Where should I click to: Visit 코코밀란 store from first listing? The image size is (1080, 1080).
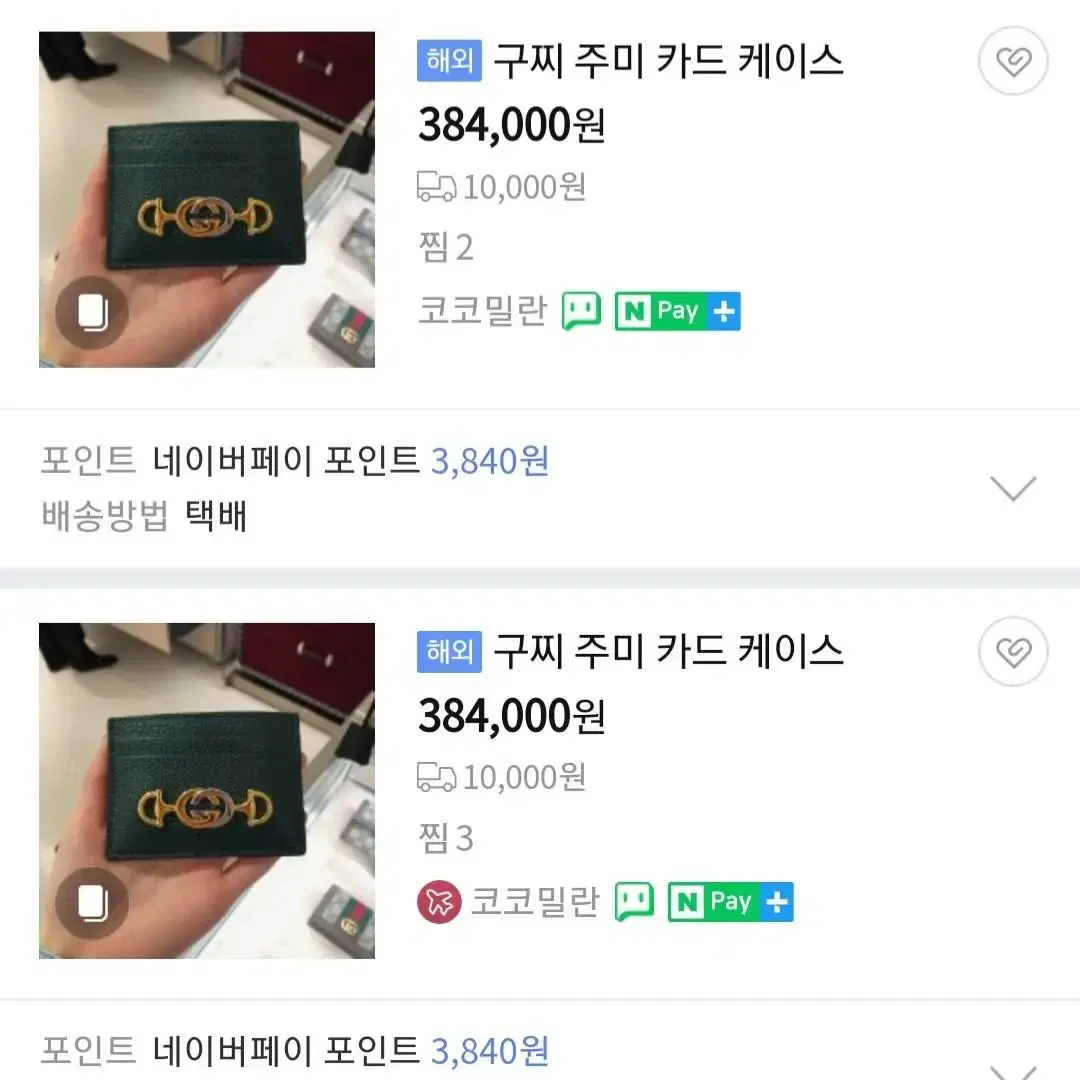[483, 311]
